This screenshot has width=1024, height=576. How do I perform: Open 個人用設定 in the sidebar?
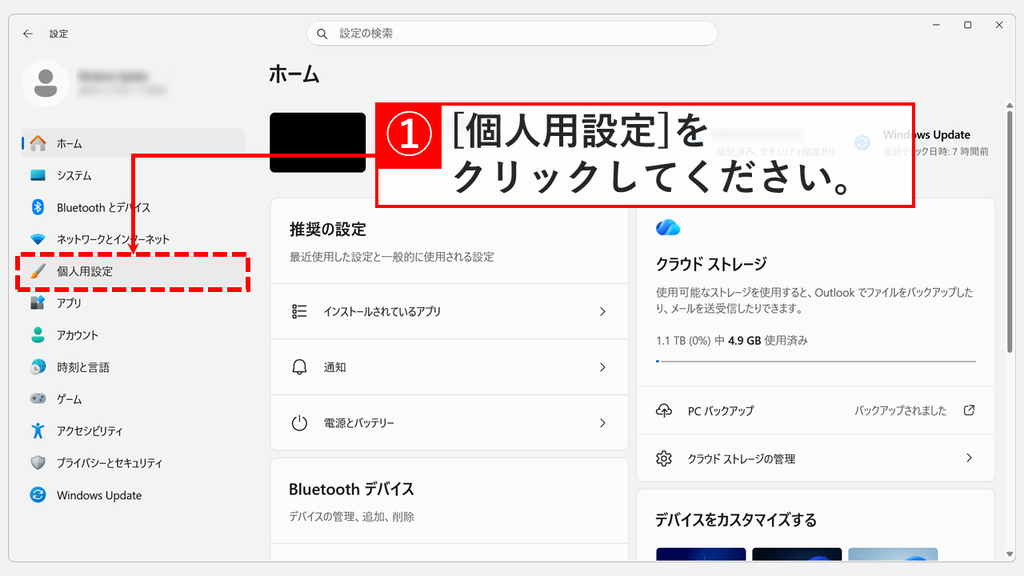(133, 271)
